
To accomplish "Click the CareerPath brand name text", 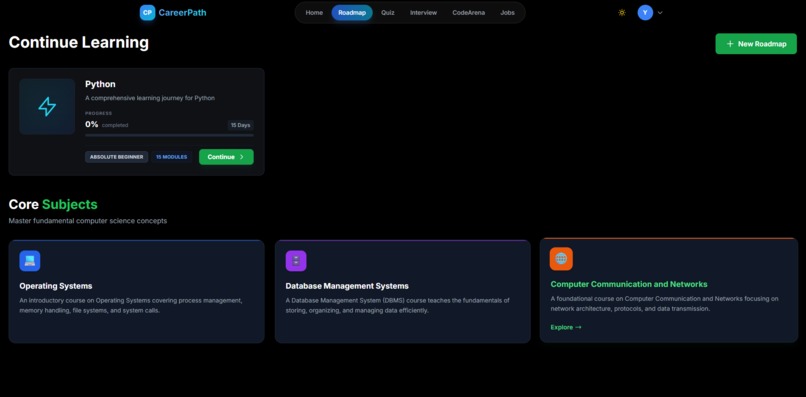I will pos(182,13).
